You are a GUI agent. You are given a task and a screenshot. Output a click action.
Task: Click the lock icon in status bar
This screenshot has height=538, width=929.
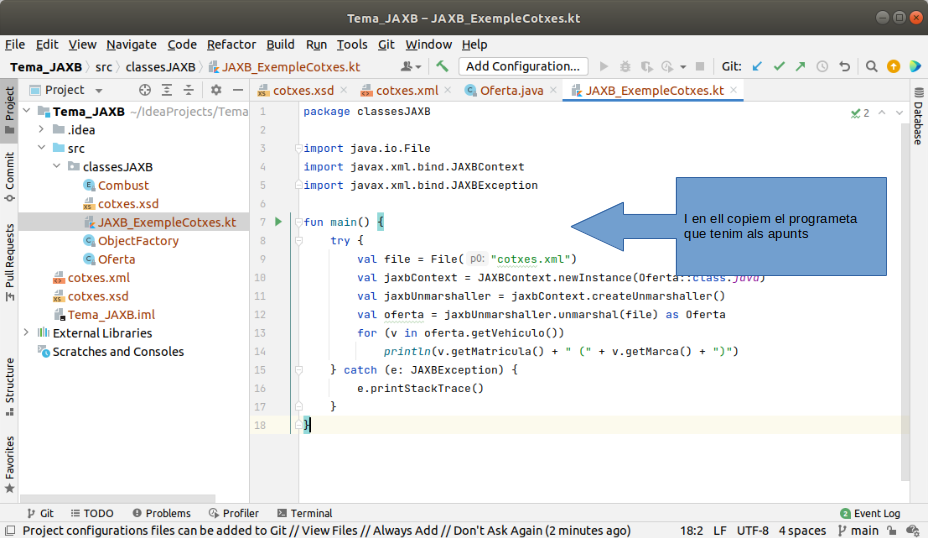click(x=892, y=530)
